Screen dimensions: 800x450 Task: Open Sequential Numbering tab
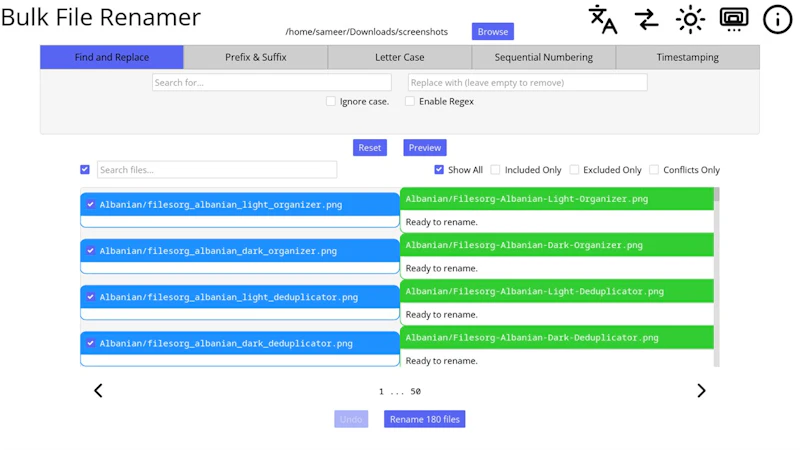pos(543,57)
